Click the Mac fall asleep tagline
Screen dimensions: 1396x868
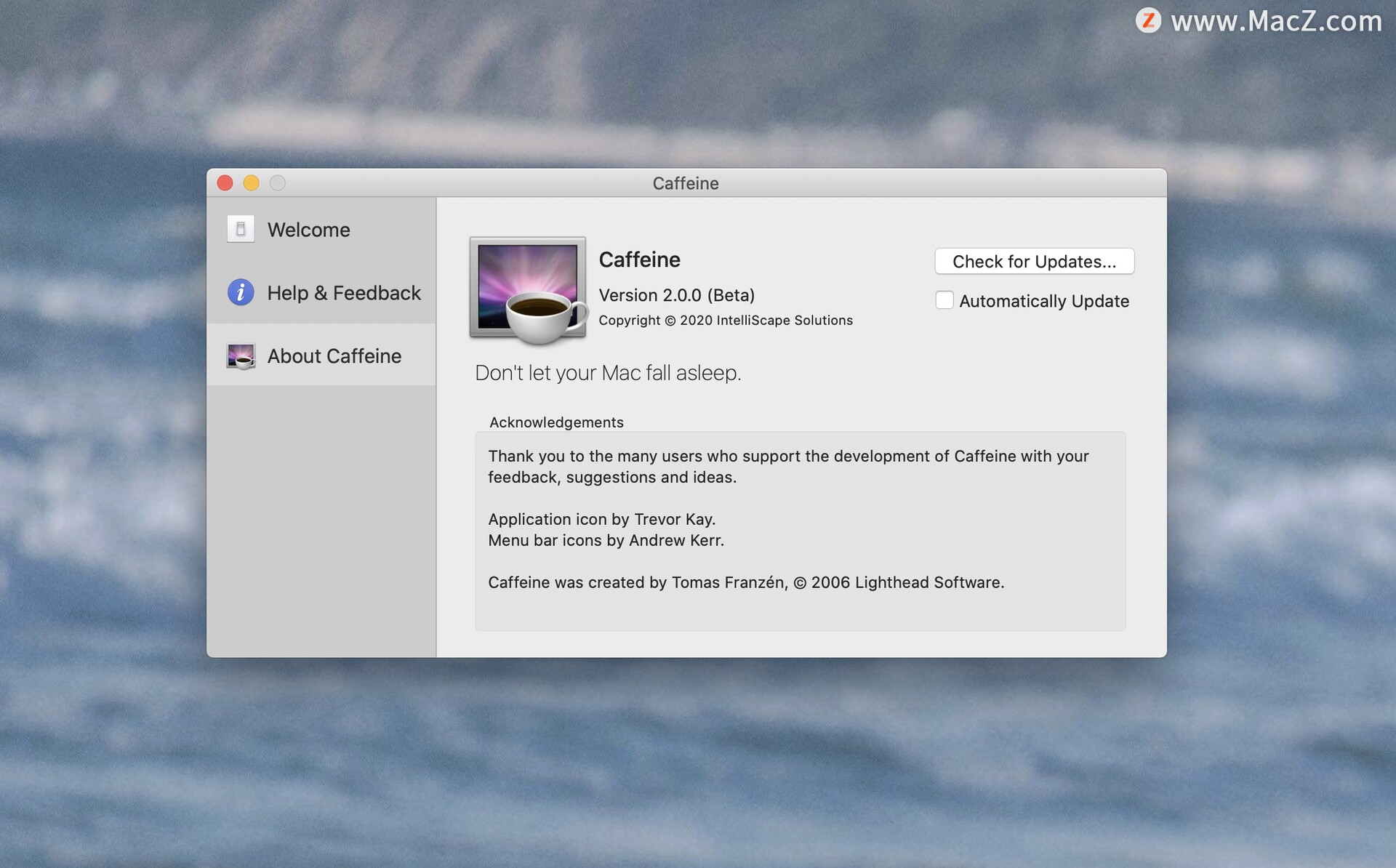pyautogui.click(x=608, y=373)
